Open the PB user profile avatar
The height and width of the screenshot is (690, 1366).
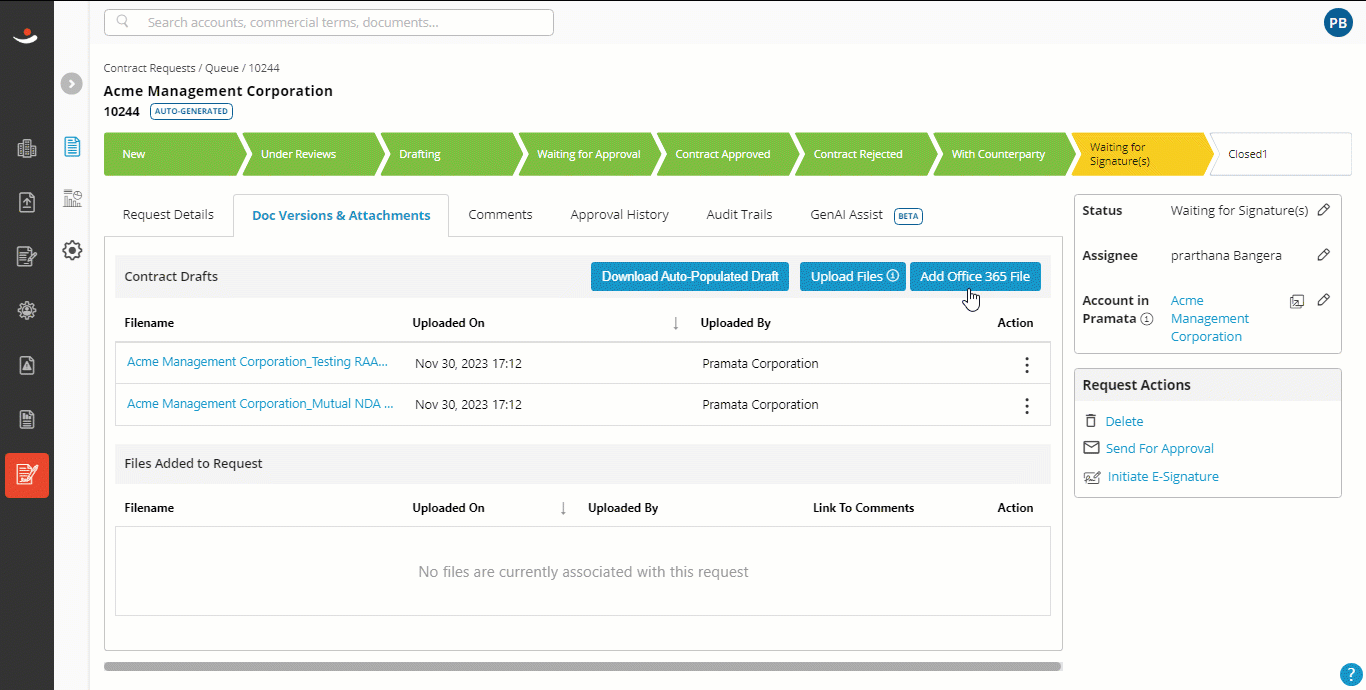point(1338,23)
